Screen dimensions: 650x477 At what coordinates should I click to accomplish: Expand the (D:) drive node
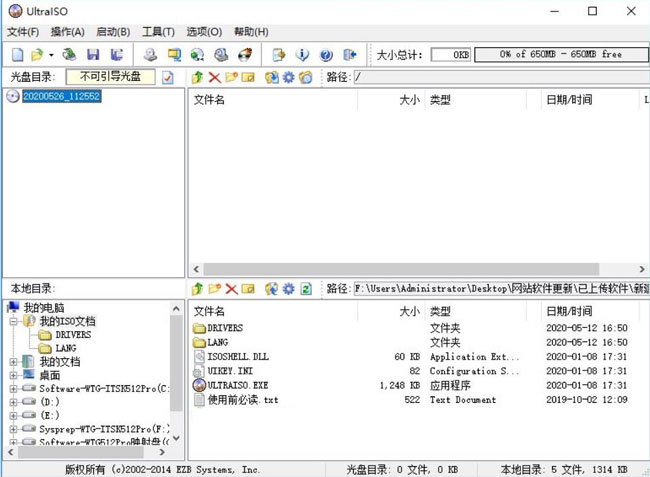point(13,402)
